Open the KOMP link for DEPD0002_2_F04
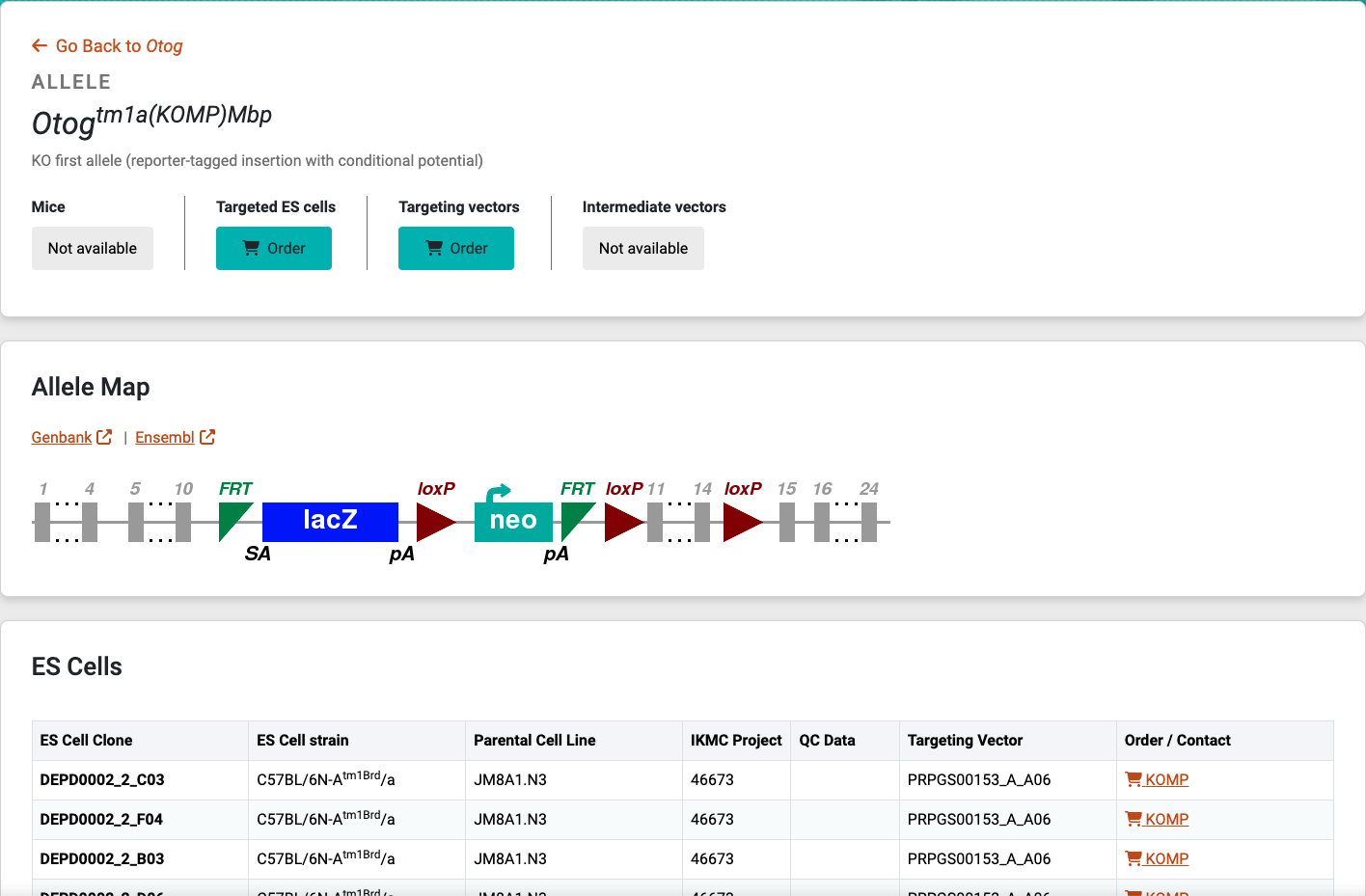 [x=1166, y=819]
